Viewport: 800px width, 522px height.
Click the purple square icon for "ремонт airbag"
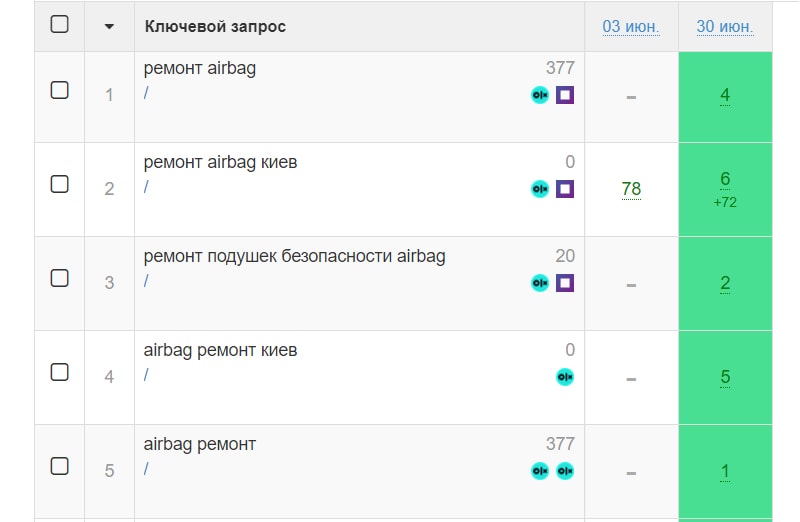tap(565, 95)
